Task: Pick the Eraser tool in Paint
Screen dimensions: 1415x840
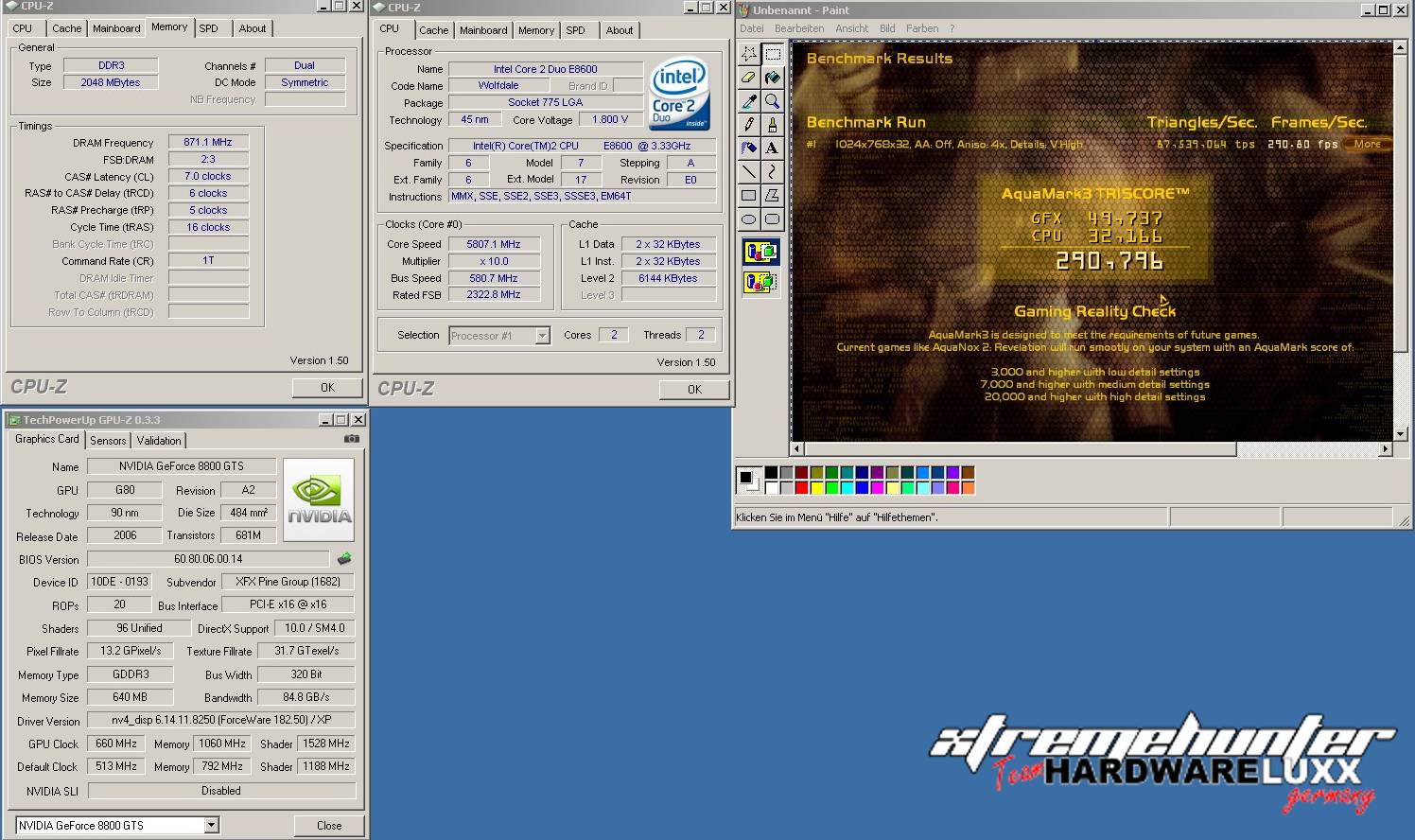Action: tap(749, 78)
